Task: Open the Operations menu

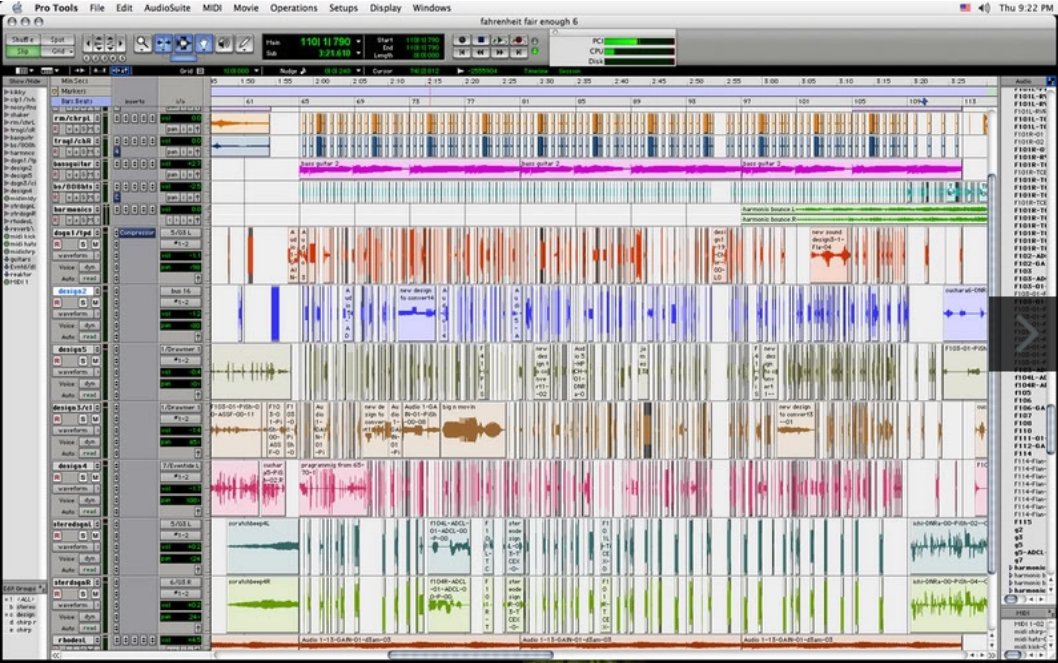Action: click(294, 8)
